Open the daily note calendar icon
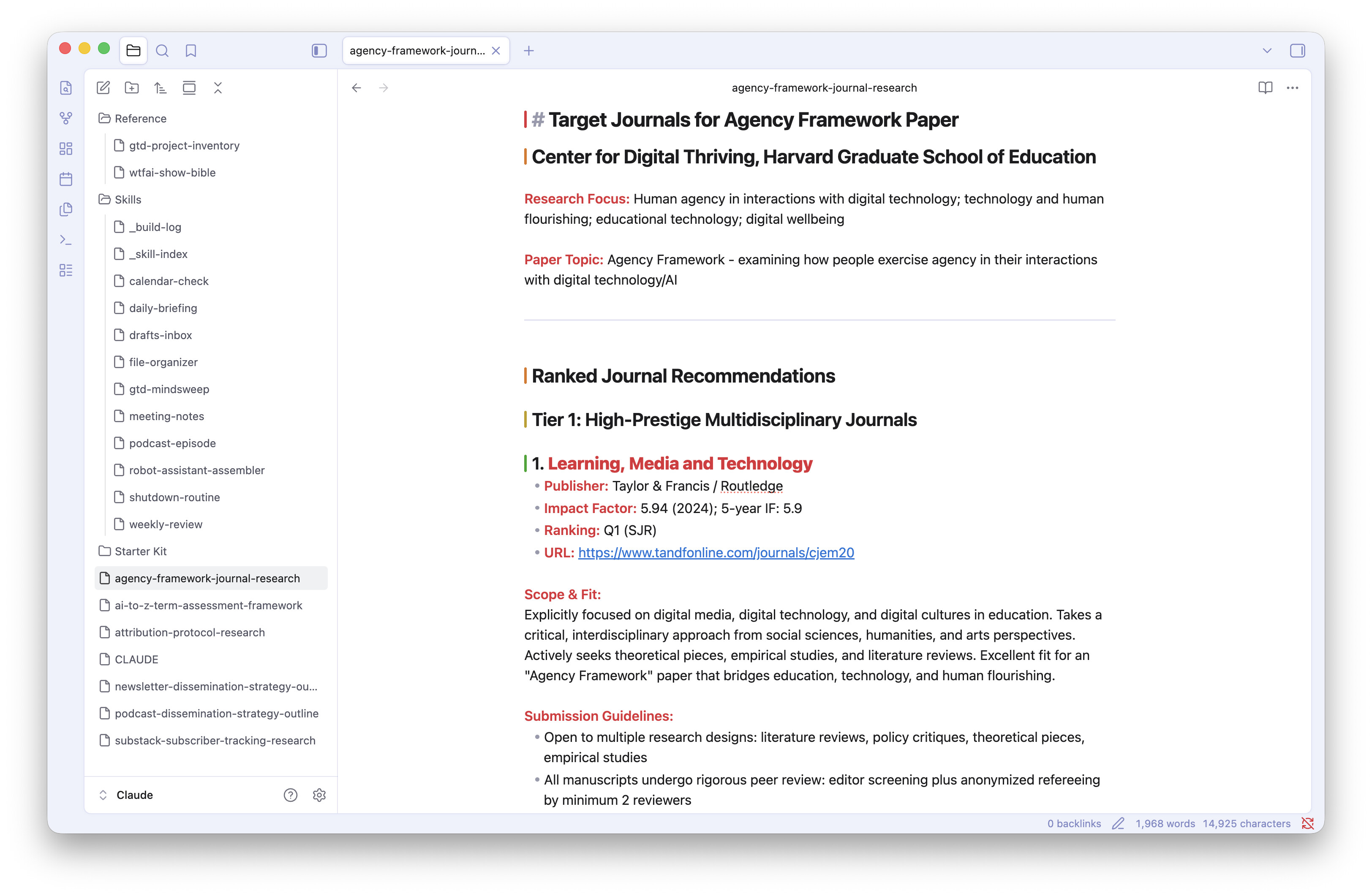The image size is (1372, 896). pos(66,179)
